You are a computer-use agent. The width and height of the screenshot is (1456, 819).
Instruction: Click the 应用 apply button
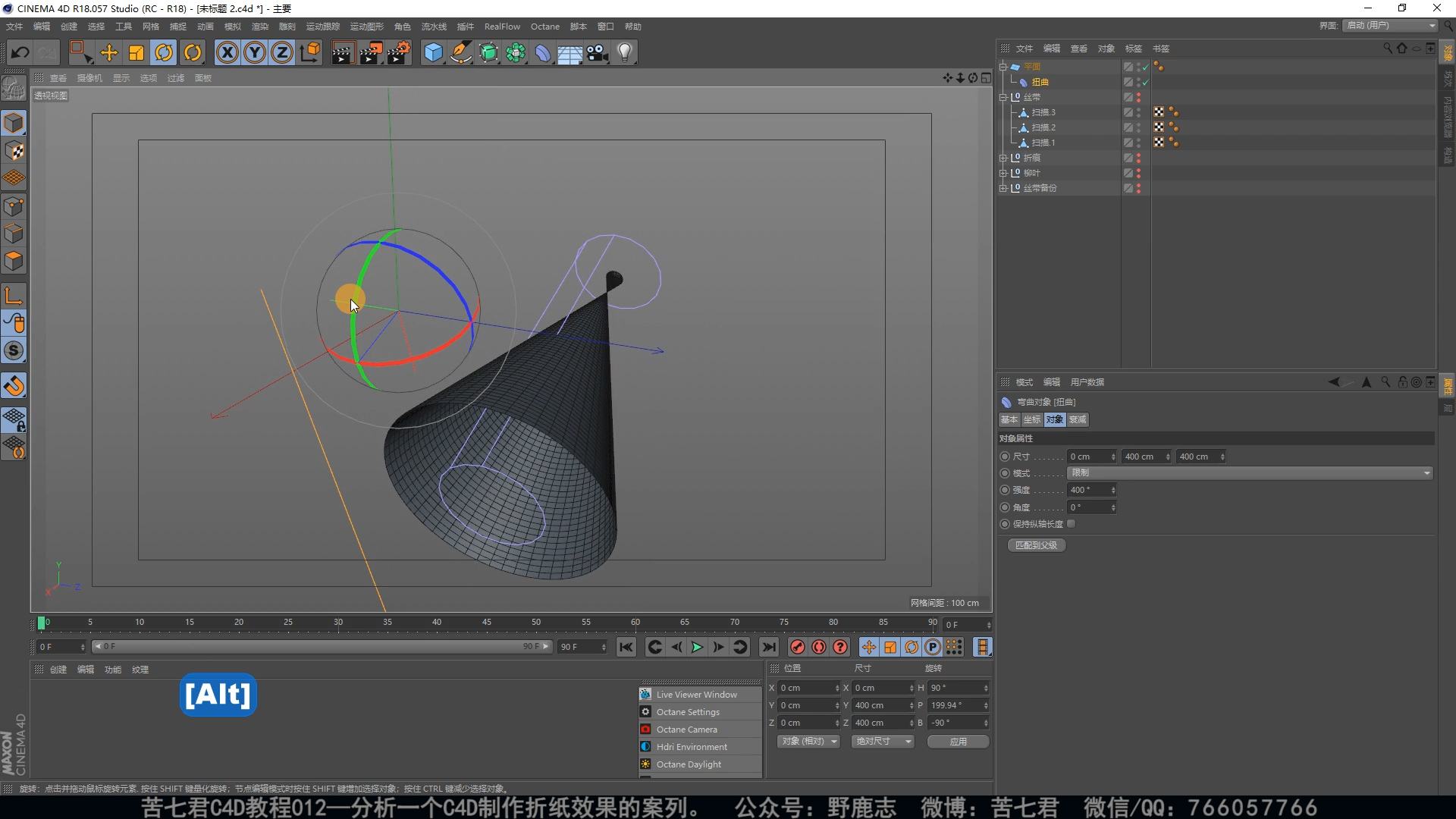pyautogui.click(x=959, y=742)
